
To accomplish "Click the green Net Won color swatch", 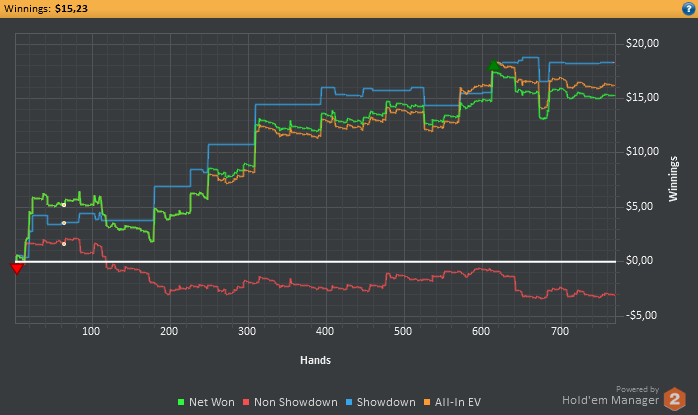I will [181, 402].
